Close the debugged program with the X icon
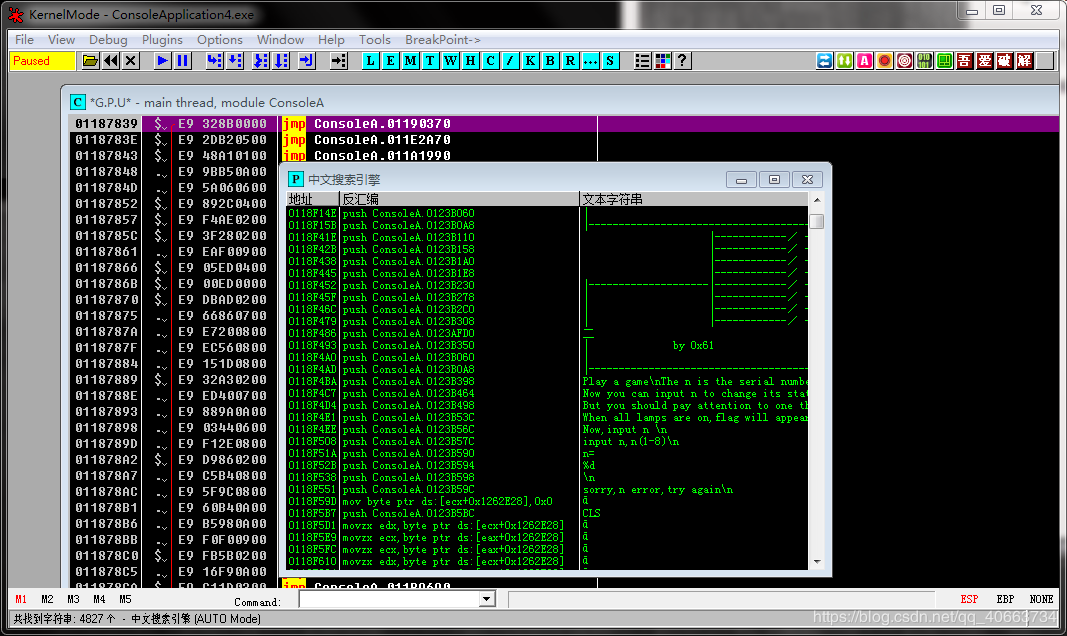The image size is (1067, 636). click(x=131, y=61)
